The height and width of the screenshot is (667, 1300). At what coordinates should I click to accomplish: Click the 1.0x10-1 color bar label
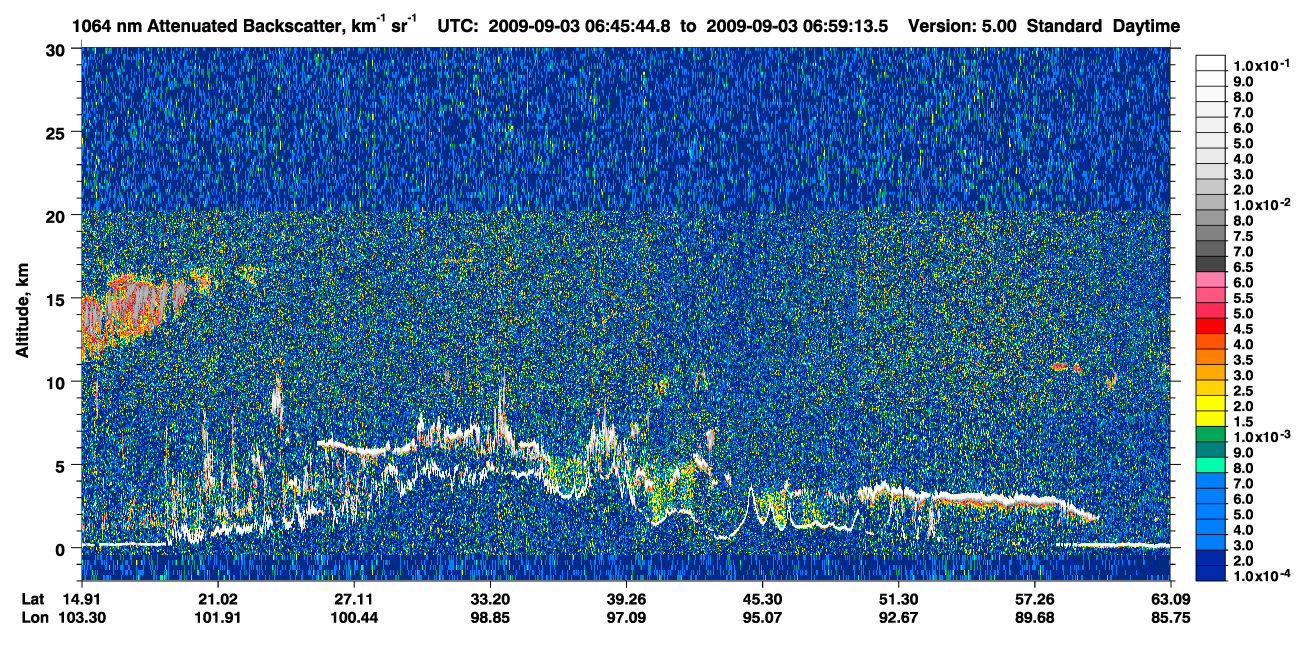point(1262,63)
